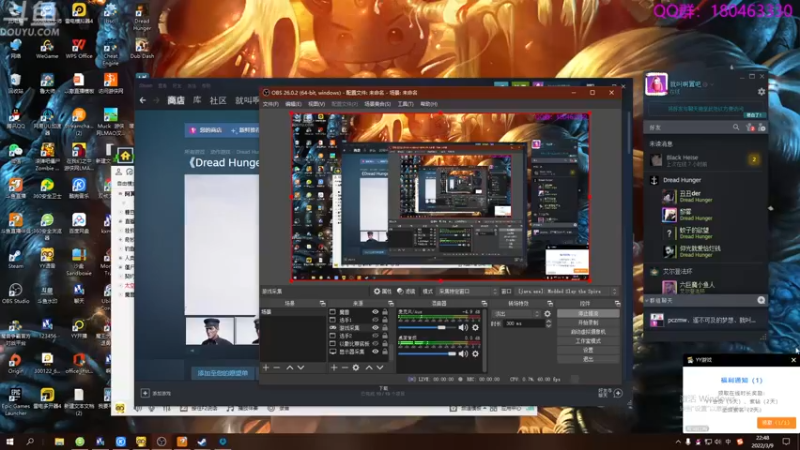The image size is (800, 450).
Task: Adjust 桌面音频 volume slider
Action: pyautogui.click(x=427, y=353)
